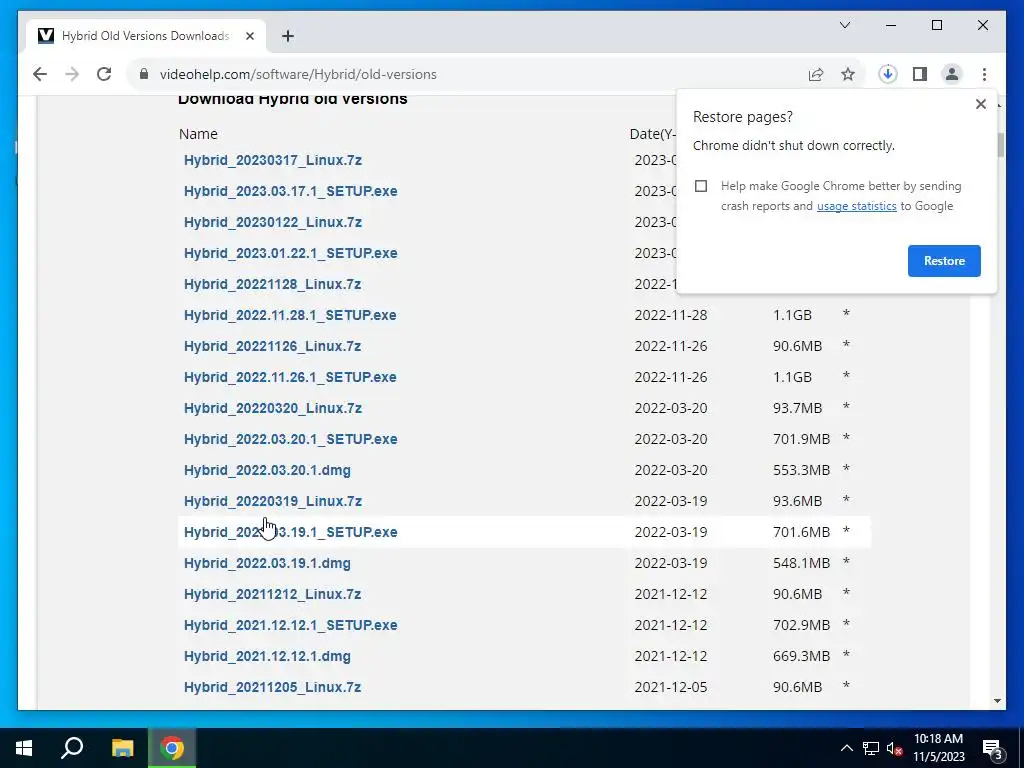Click the browser forward arrow
Image resolution: width=1024 pixels, height=768 pixels.
tap(72, 74)
